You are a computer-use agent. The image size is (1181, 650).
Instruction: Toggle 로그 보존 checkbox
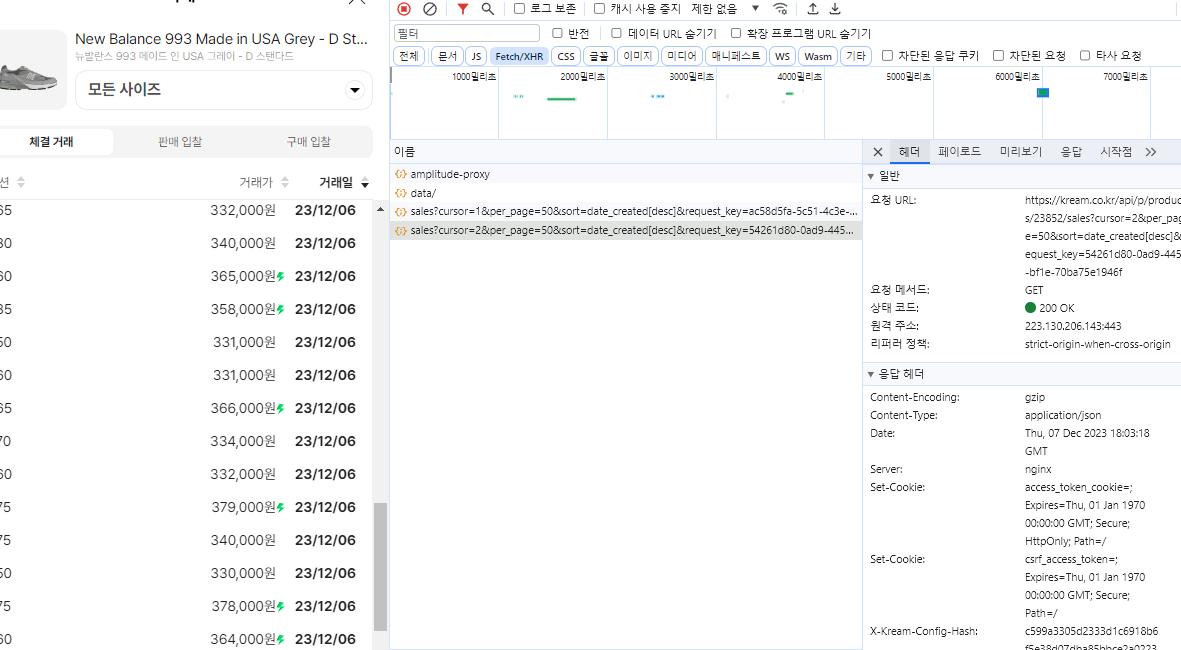(x=519, y=9)
